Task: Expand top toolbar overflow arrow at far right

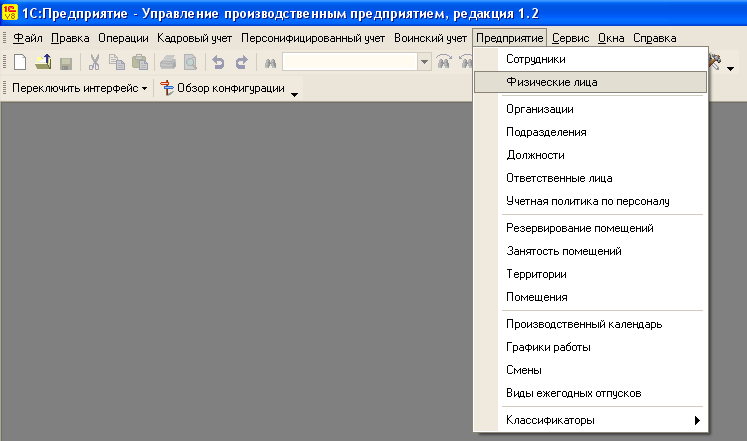Action: [x=731, y=69]
